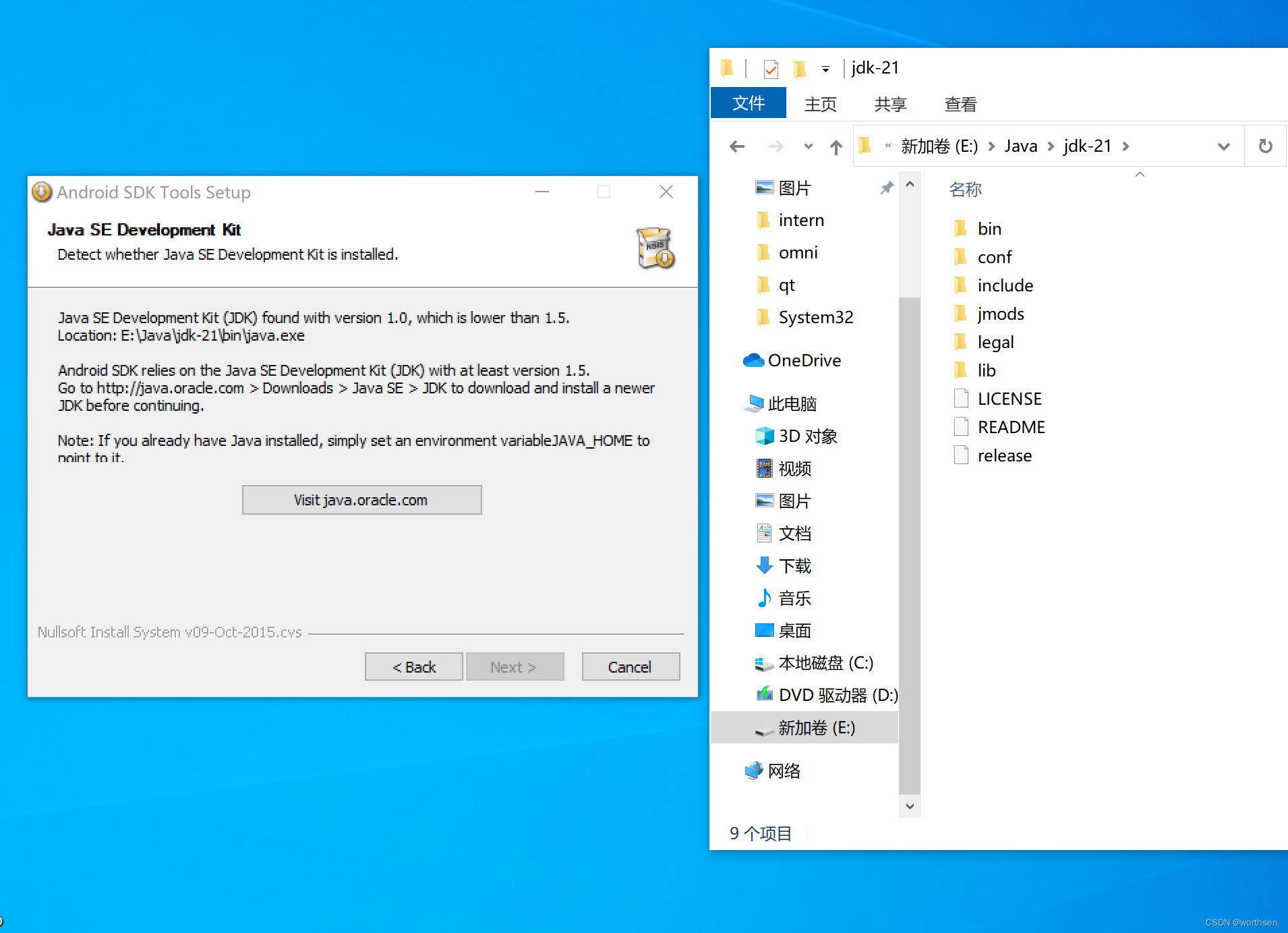Image resolution: width=1288 pixels, height=933 pixels.
Task: Open 桌面 in the navigation pane
Action: coord(794,630)
